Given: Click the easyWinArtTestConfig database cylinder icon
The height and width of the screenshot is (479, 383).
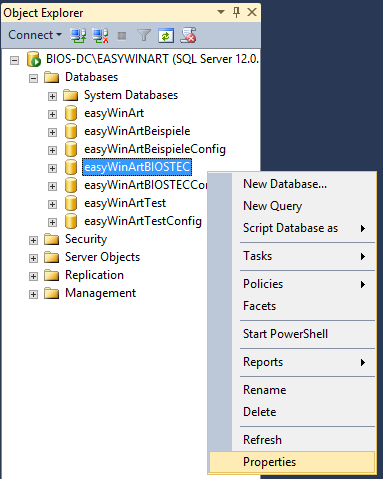Looking at the screenshot, I should [71, 221].
